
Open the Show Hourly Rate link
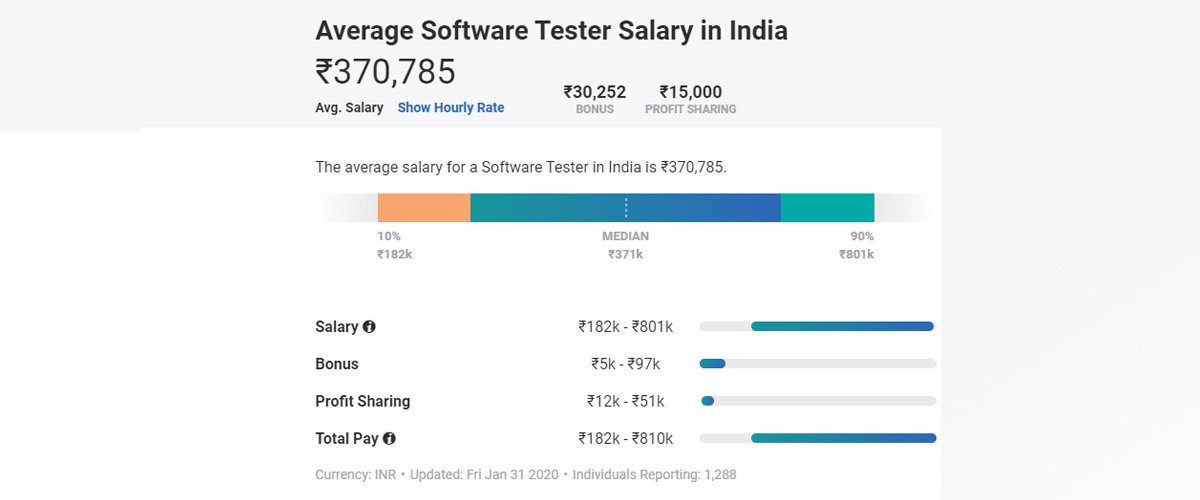coord(451,108)
